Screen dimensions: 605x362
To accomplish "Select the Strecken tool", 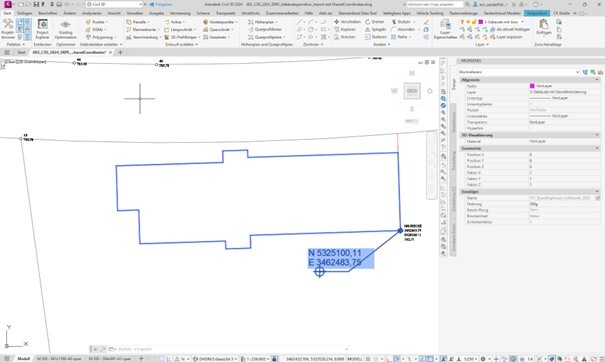I will [x=345, y=37].
